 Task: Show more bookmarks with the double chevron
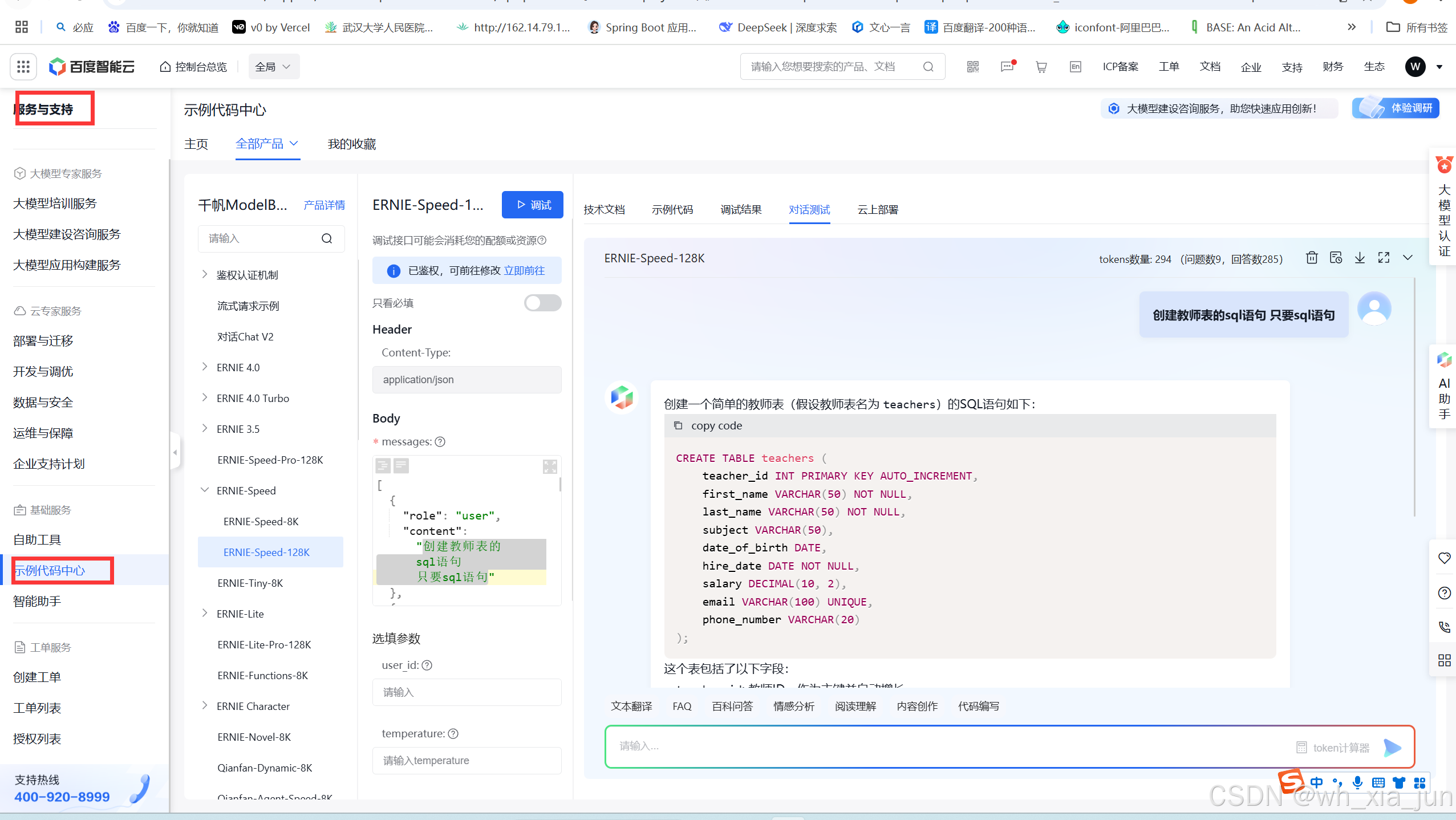click(1351, 27)
